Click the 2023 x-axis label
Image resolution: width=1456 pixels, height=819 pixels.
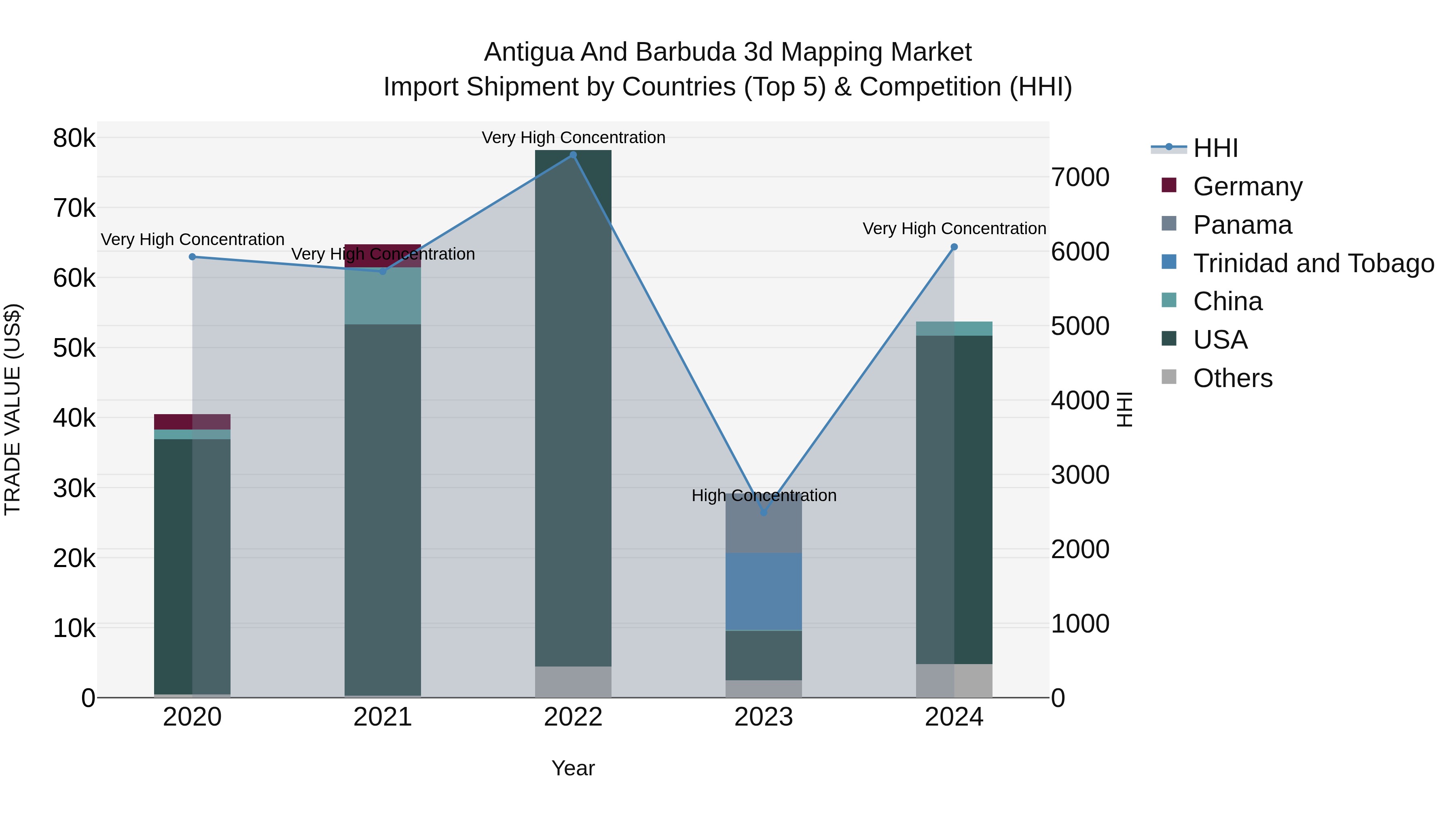click(x=764, y=717)
